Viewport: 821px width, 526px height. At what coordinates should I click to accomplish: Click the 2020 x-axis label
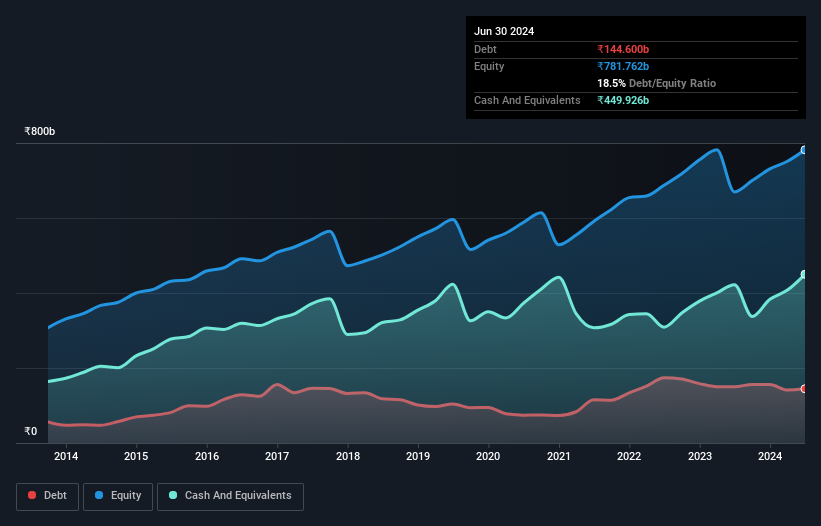(488, 456)
